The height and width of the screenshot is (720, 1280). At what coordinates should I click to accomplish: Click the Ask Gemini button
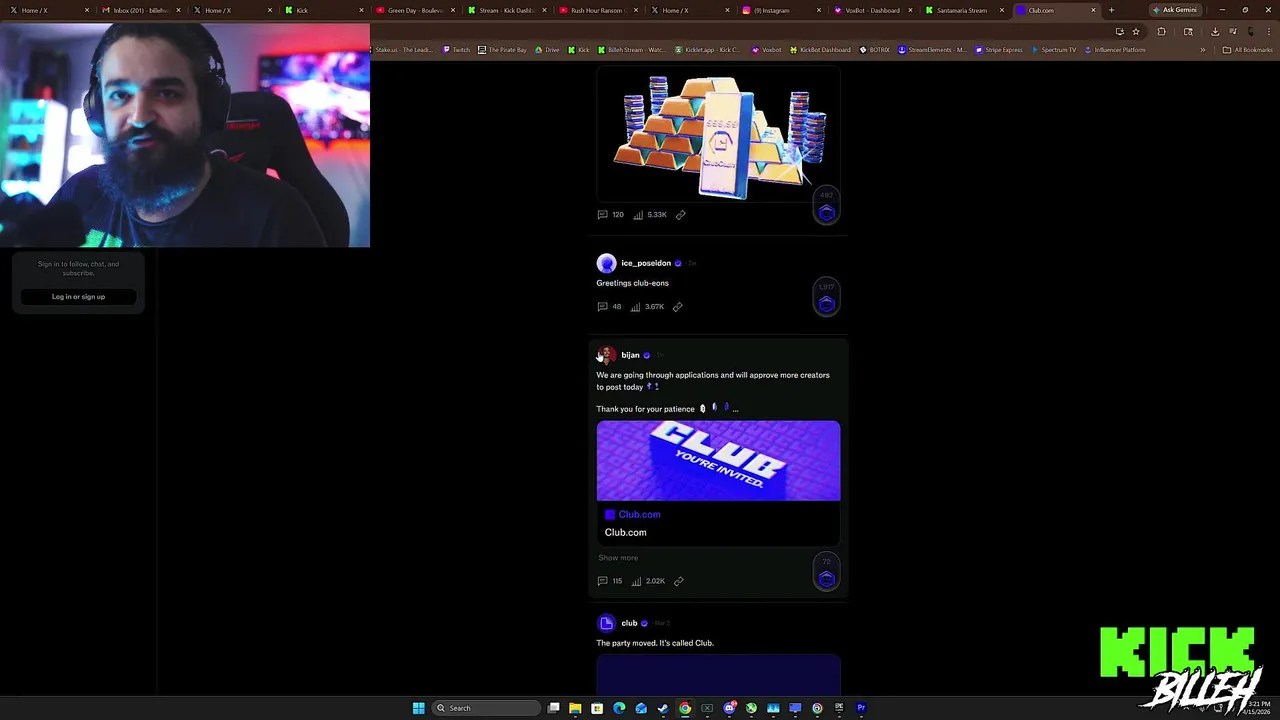point(1174,10)
